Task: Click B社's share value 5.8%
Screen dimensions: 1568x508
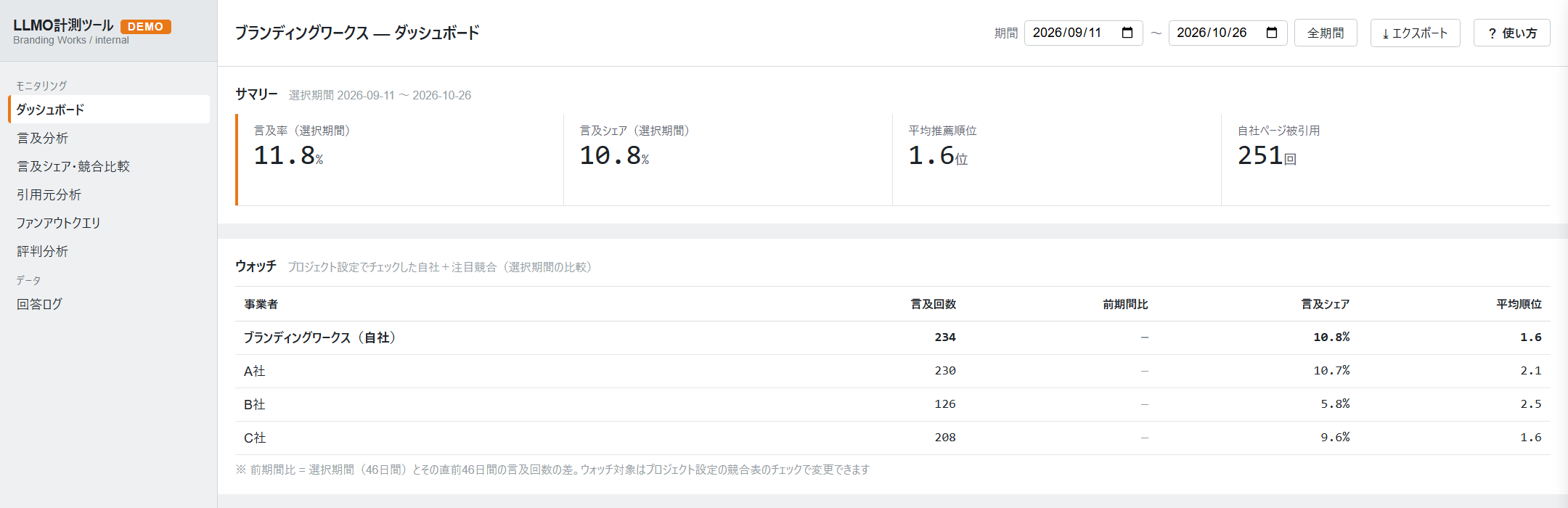Action: click(1335, 404)
